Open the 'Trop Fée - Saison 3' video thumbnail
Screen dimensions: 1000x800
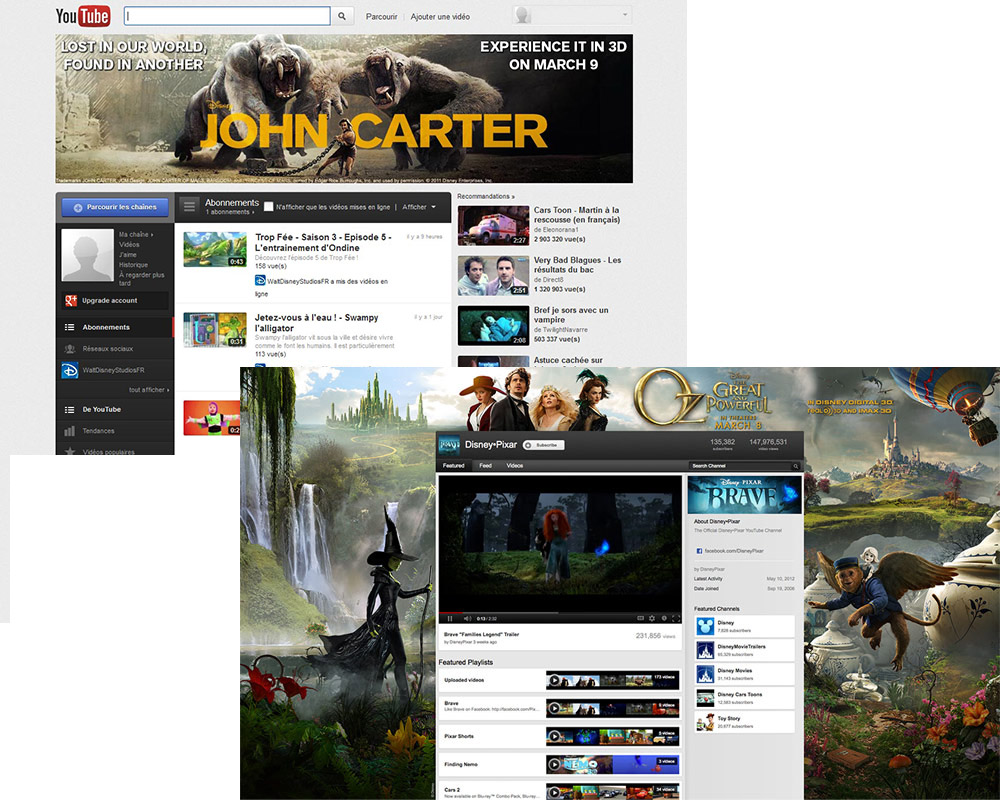(x=215, y=249)
